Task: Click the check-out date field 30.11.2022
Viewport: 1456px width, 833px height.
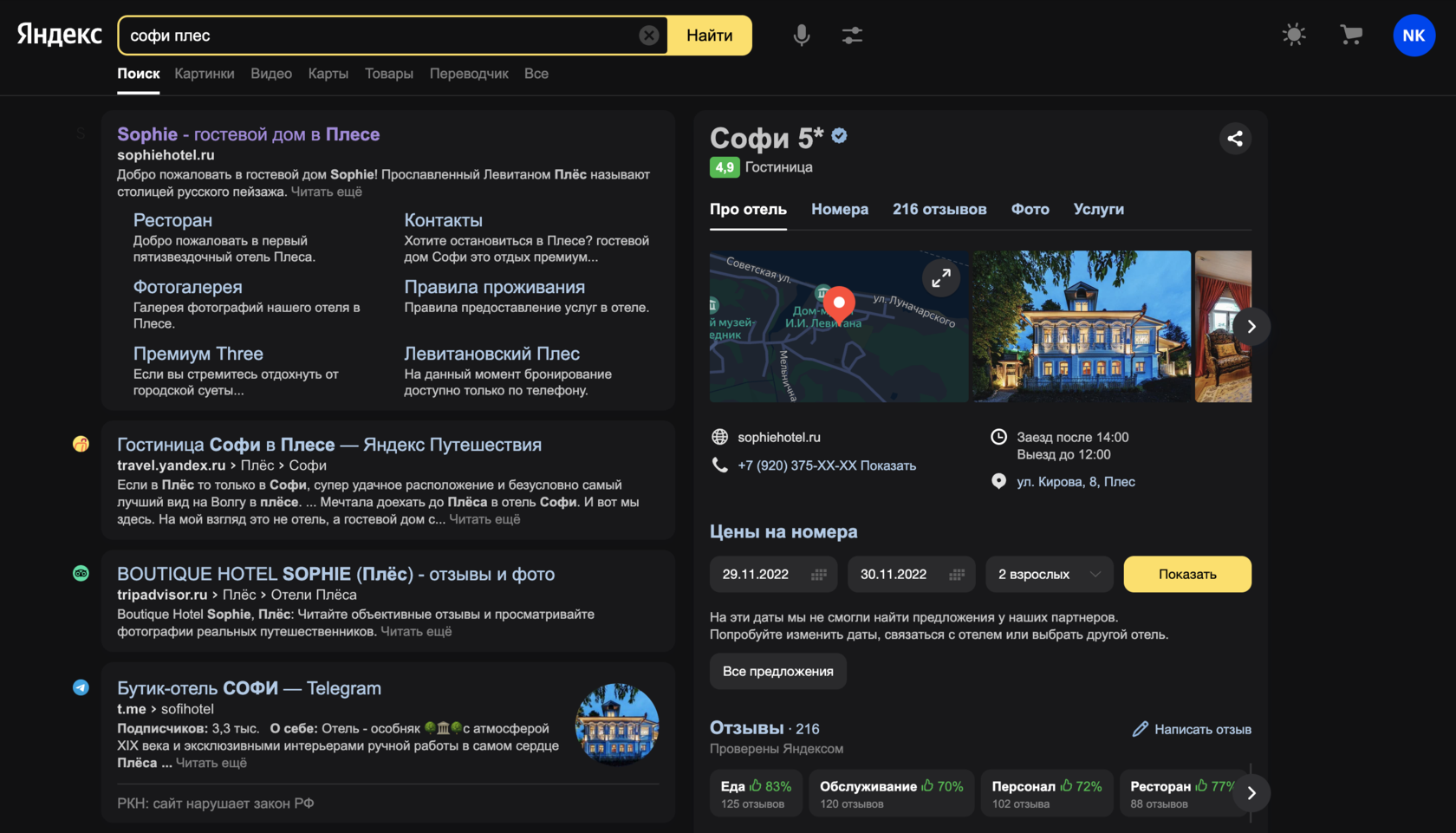Action: pyautogui.click(x=911, y=575)
